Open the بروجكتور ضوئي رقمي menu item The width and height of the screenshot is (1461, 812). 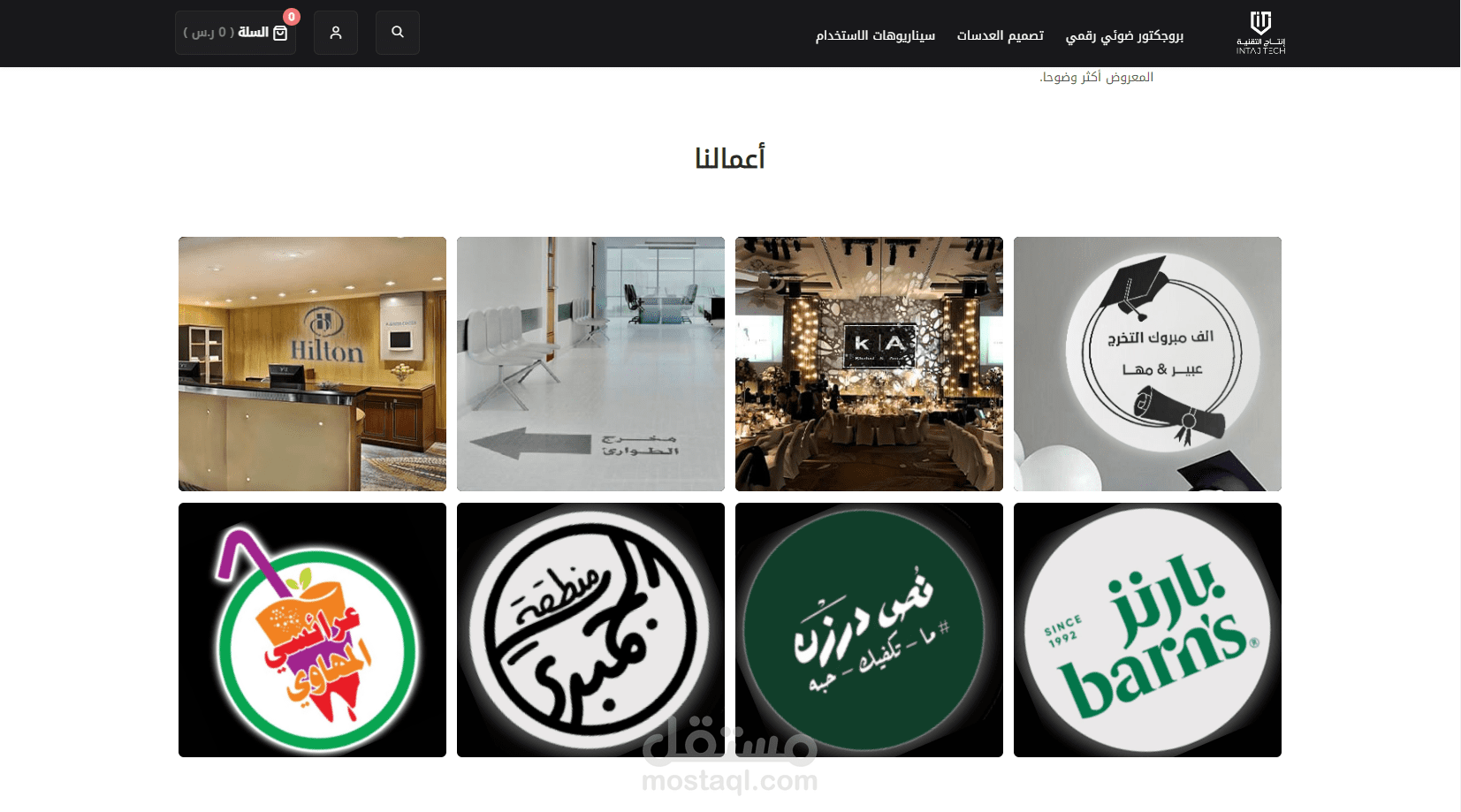(1124, 35)
